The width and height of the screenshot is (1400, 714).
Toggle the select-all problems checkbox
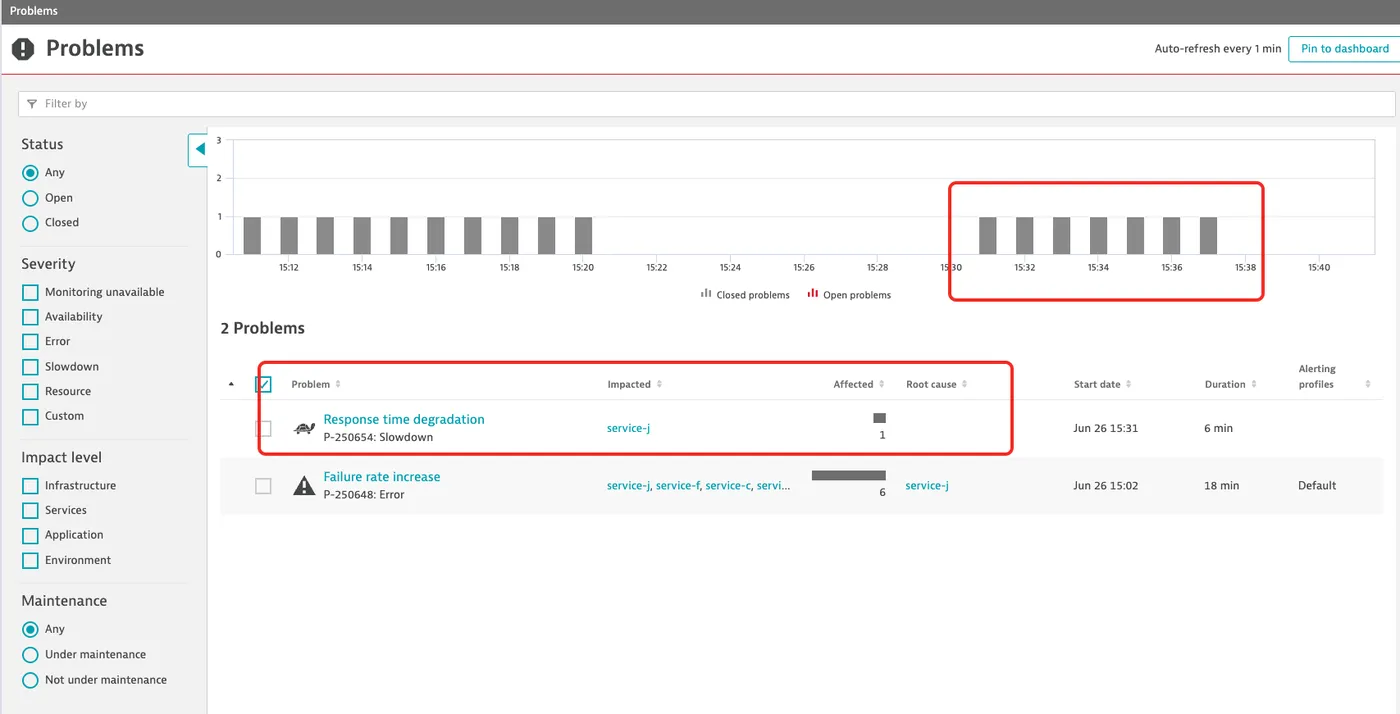tap(263, 384)
